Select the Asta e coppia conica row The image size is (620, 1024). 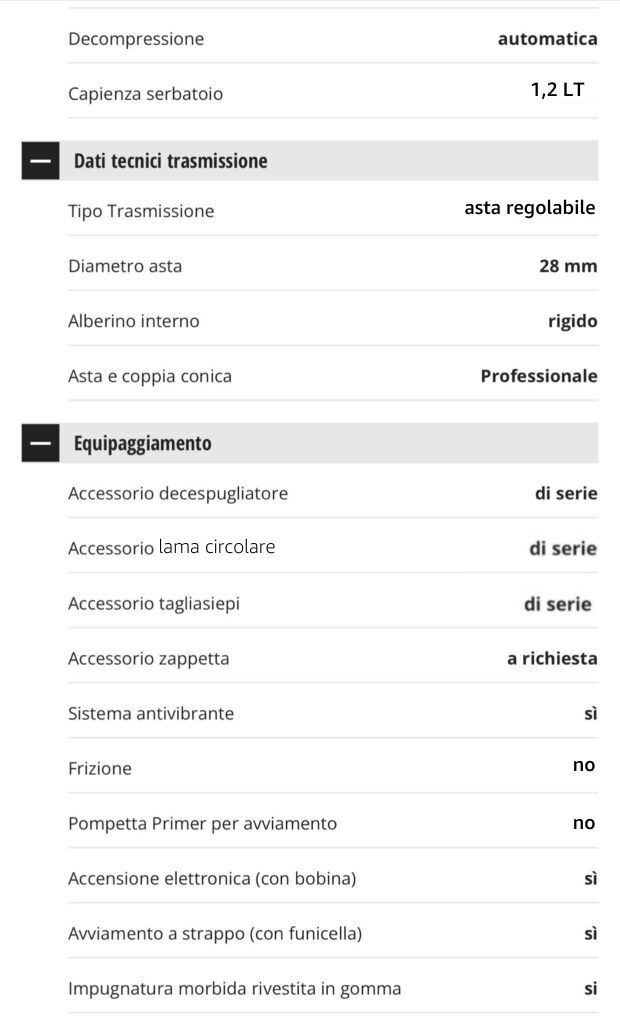(333, 374)
